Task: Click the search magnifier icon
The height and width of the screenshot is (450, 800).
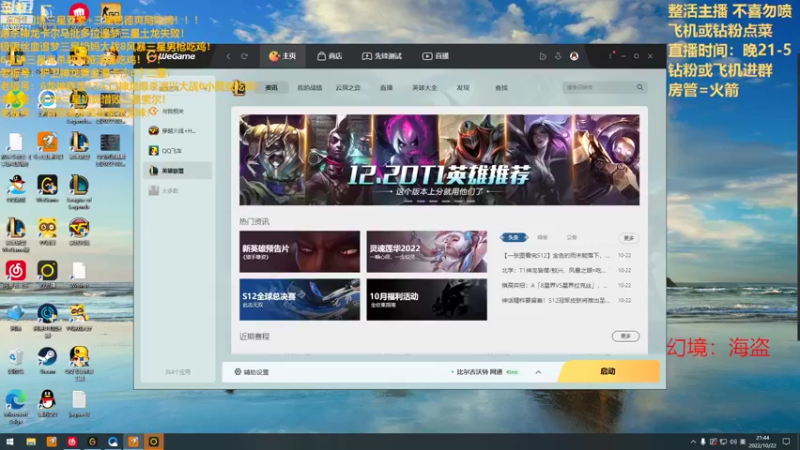Action: 640,87
